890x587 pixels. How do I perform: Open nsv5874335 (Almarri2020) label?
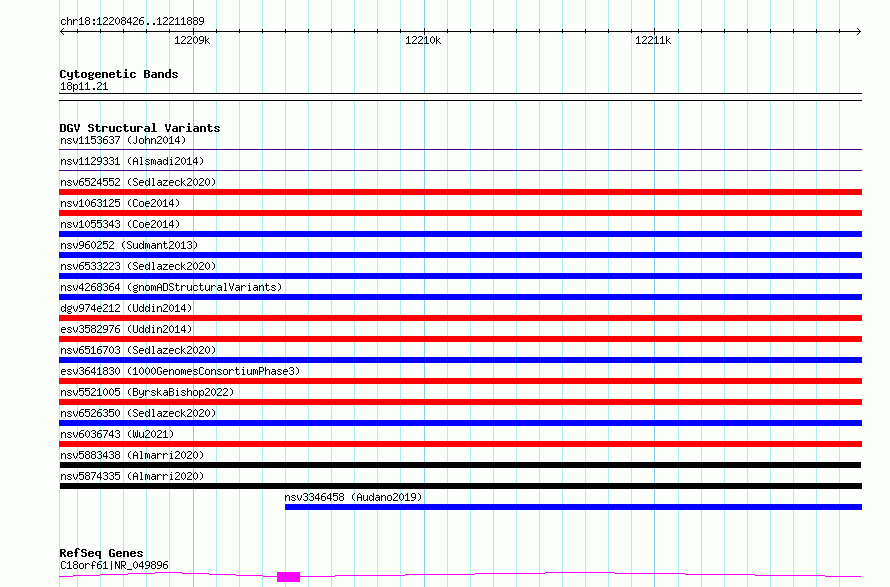pyautogui.click(x=132, y=476)
